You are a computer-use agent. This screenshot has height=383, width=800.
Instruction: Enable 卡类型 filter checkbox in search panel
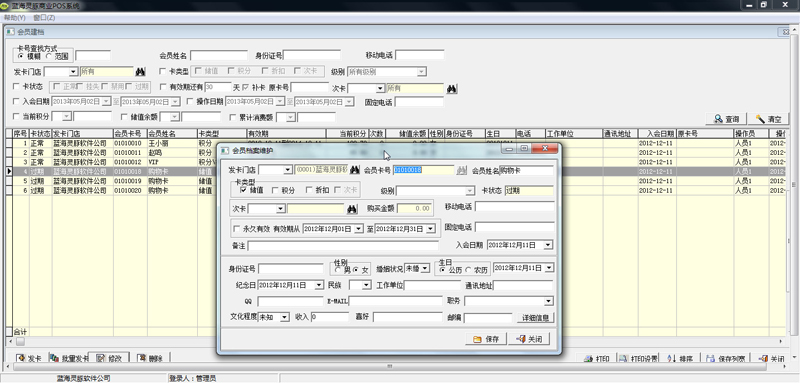pos(163,72)
